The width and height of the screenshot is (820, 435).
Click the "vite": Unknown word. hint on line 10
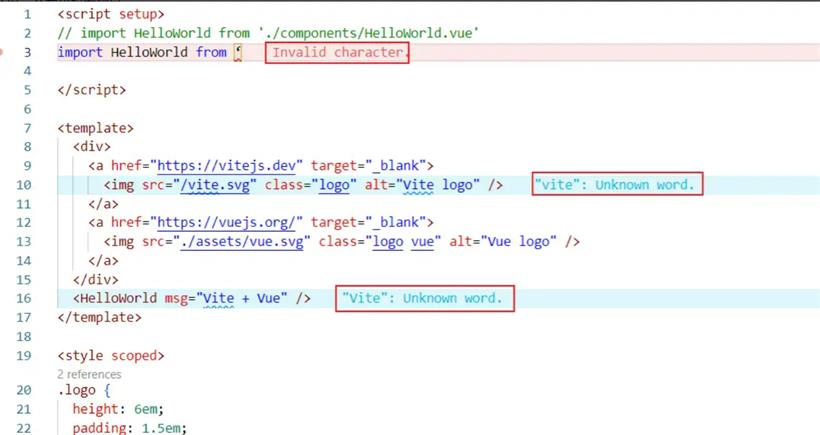(614, 185)
